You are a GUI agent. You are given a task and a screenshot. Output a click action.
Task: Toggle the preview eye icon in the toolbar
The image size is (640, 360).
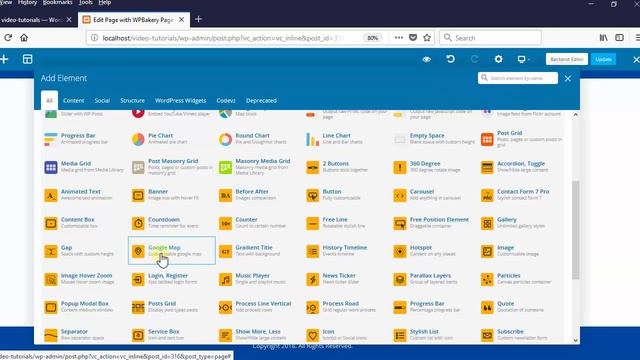point(427,59)
